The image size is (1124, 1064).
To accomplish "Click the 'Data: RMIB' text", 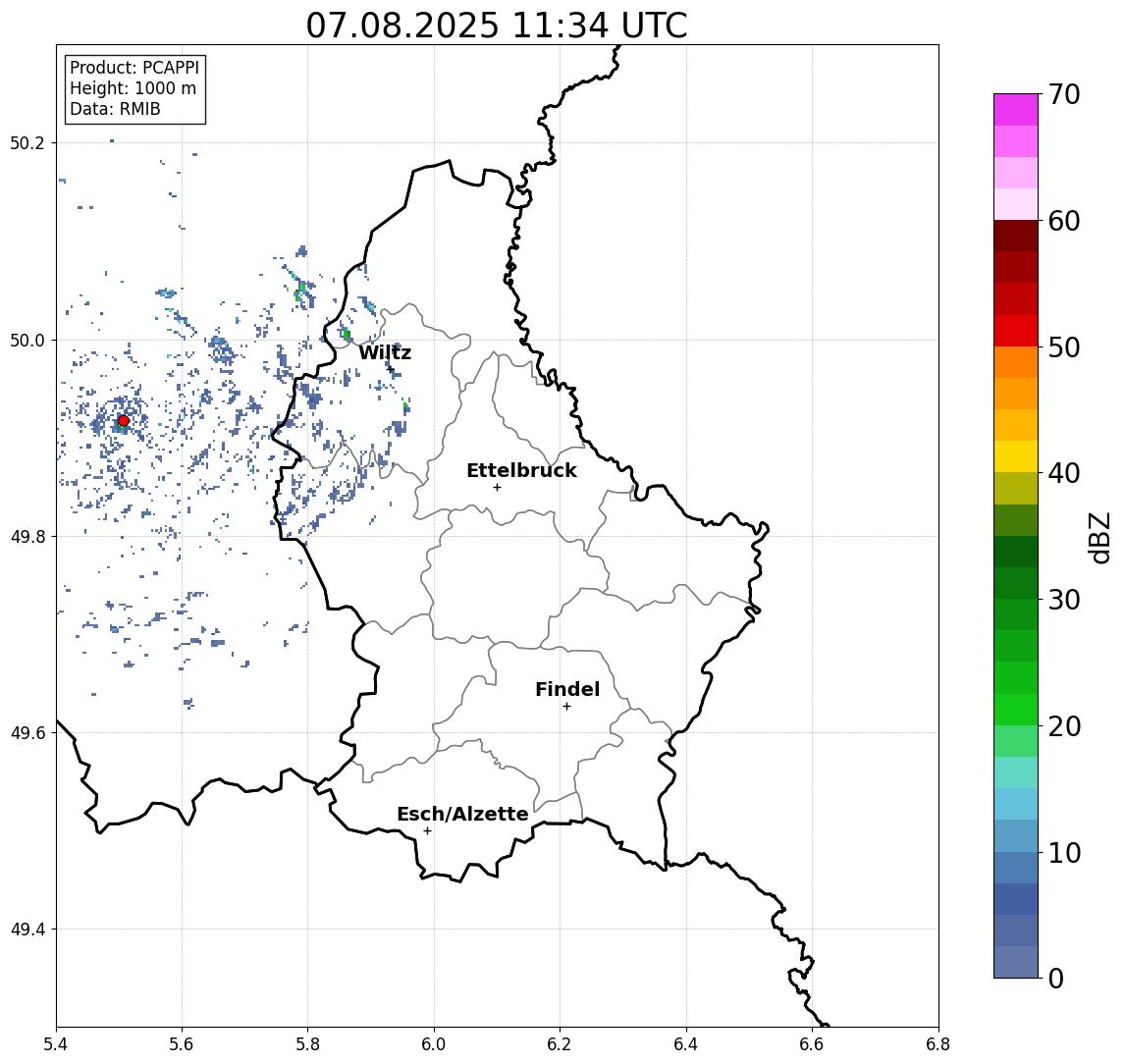I will coord(115,109).
